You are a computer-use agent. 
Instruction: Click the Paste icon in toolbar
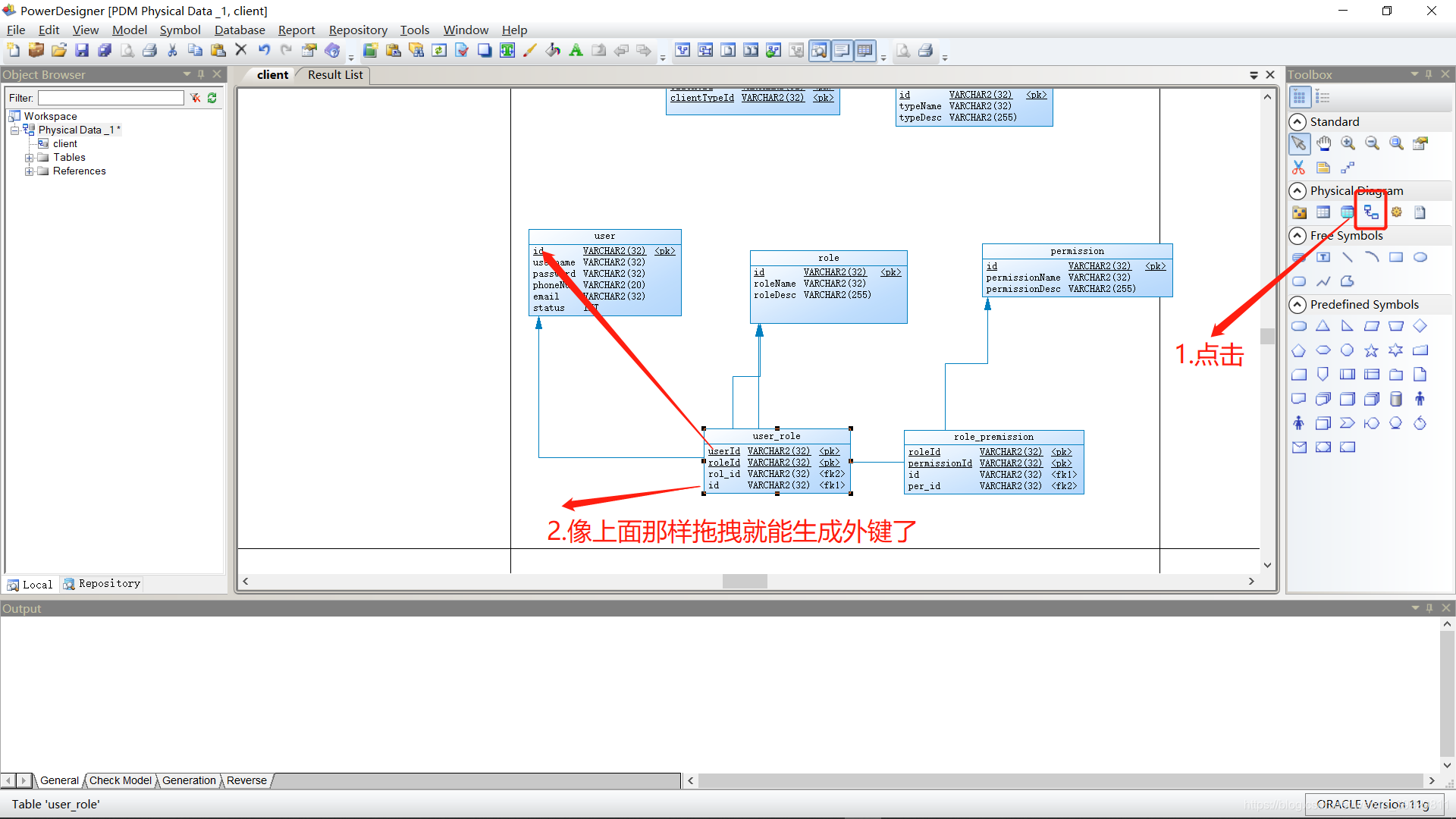click(x=218, y=50)
